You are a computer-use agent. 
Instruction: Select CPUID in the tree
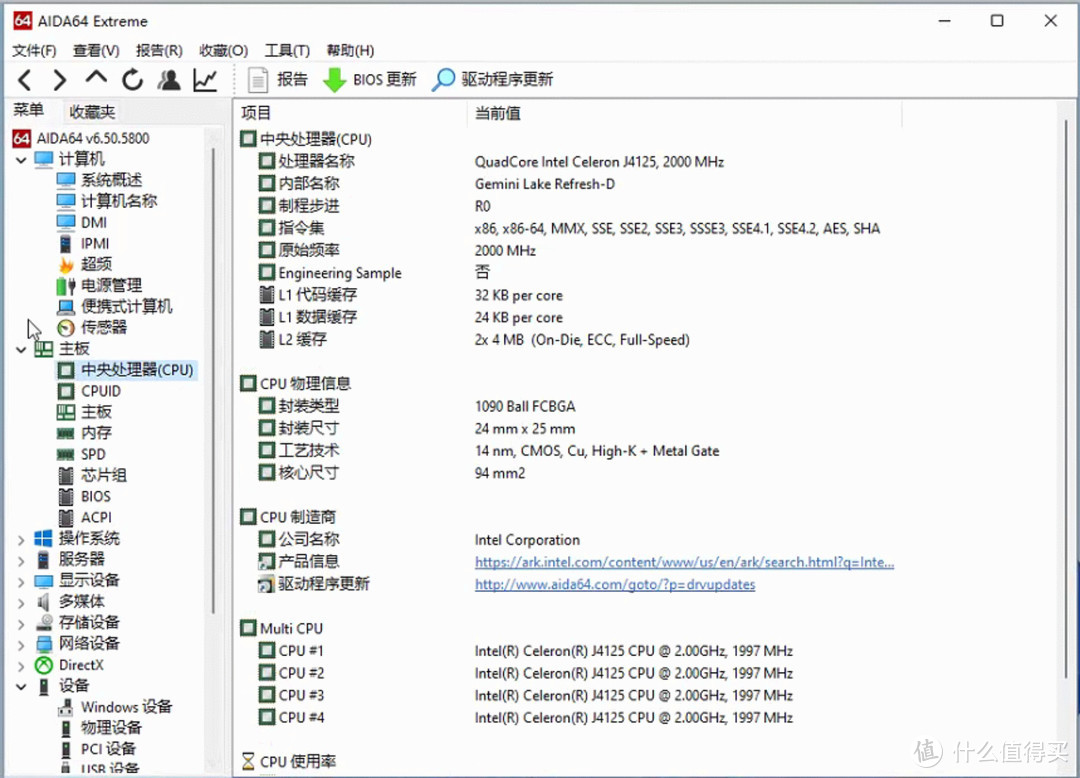(x=90, y=391)
